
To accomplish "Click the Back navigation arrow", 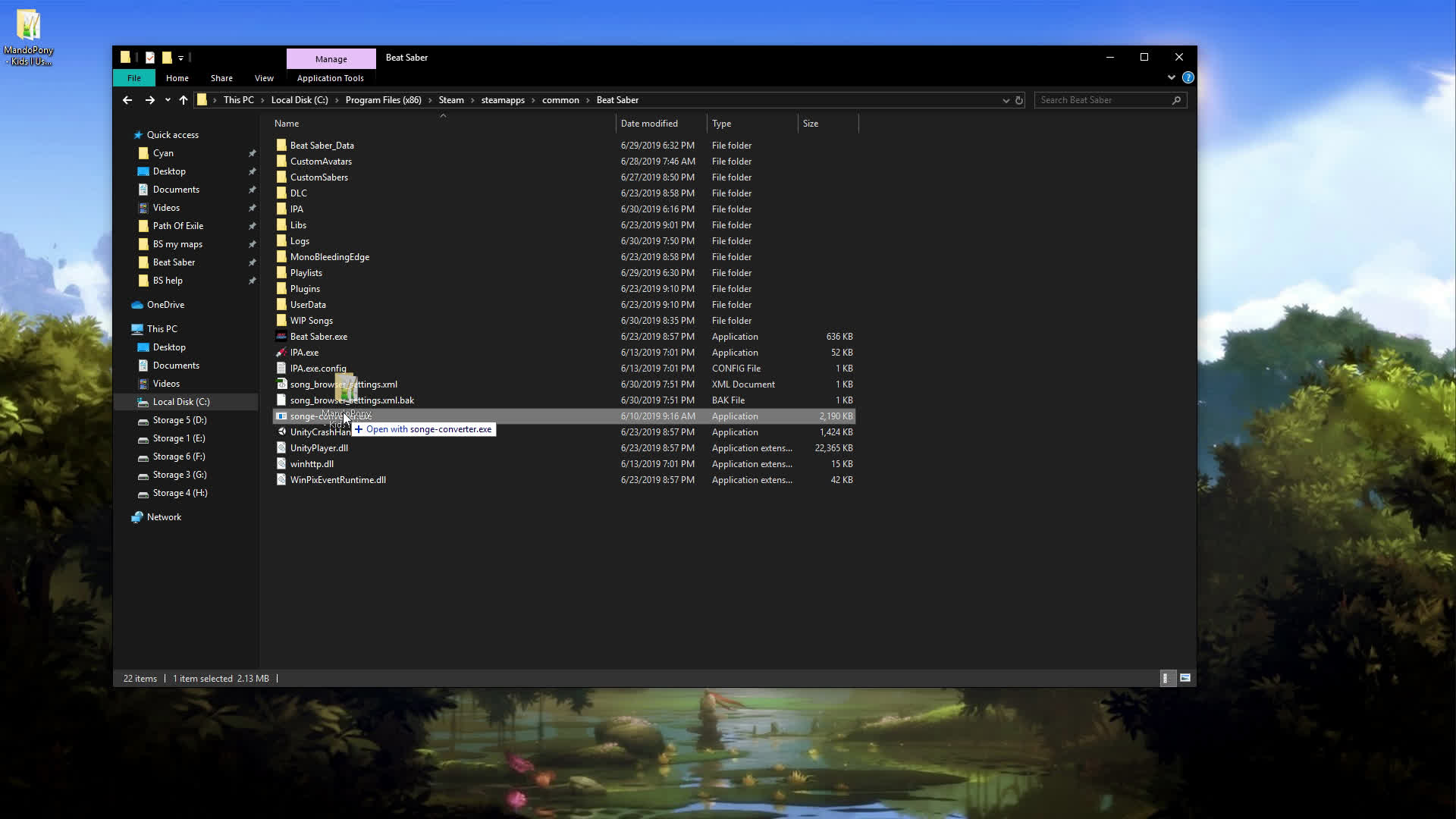I will (x=127, y=100).
